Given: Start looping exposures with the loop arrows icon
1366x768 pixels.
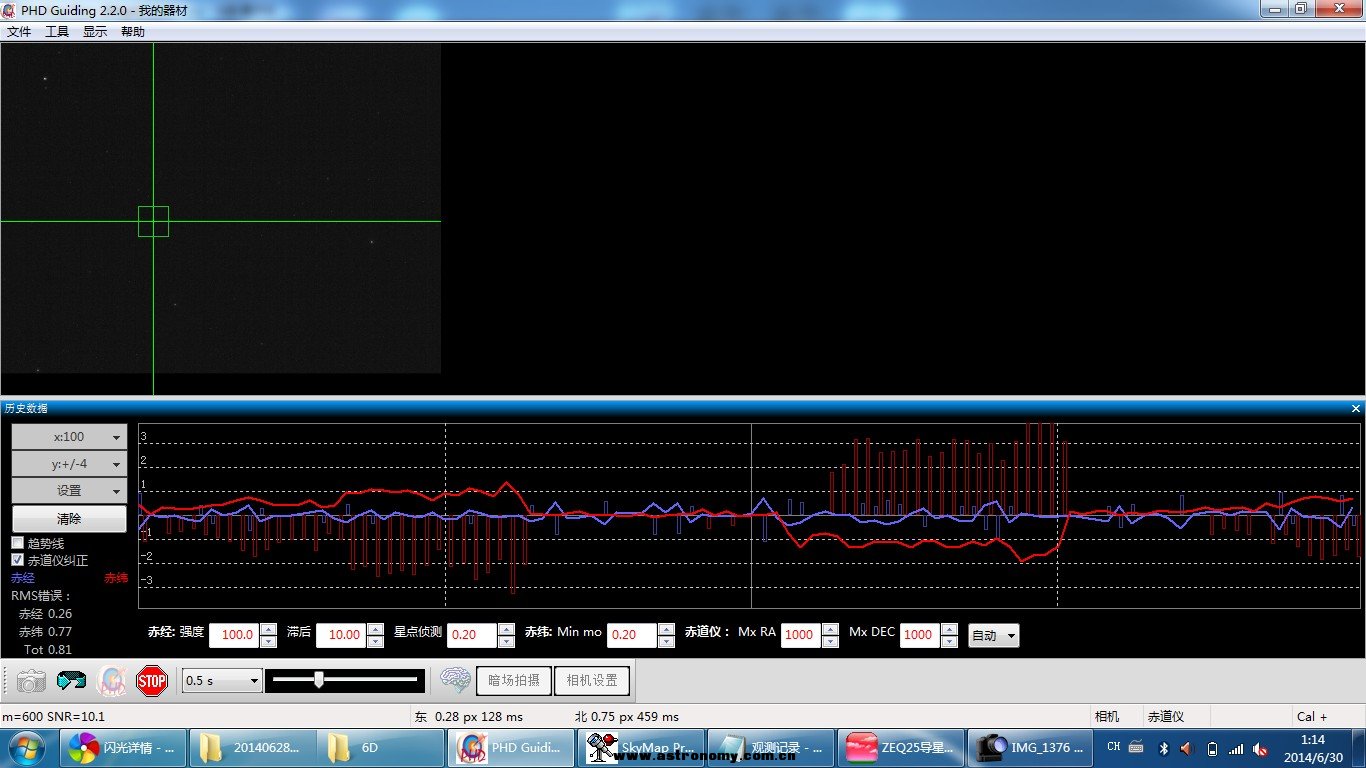Looking at the screenshot, I should point(71,681).
